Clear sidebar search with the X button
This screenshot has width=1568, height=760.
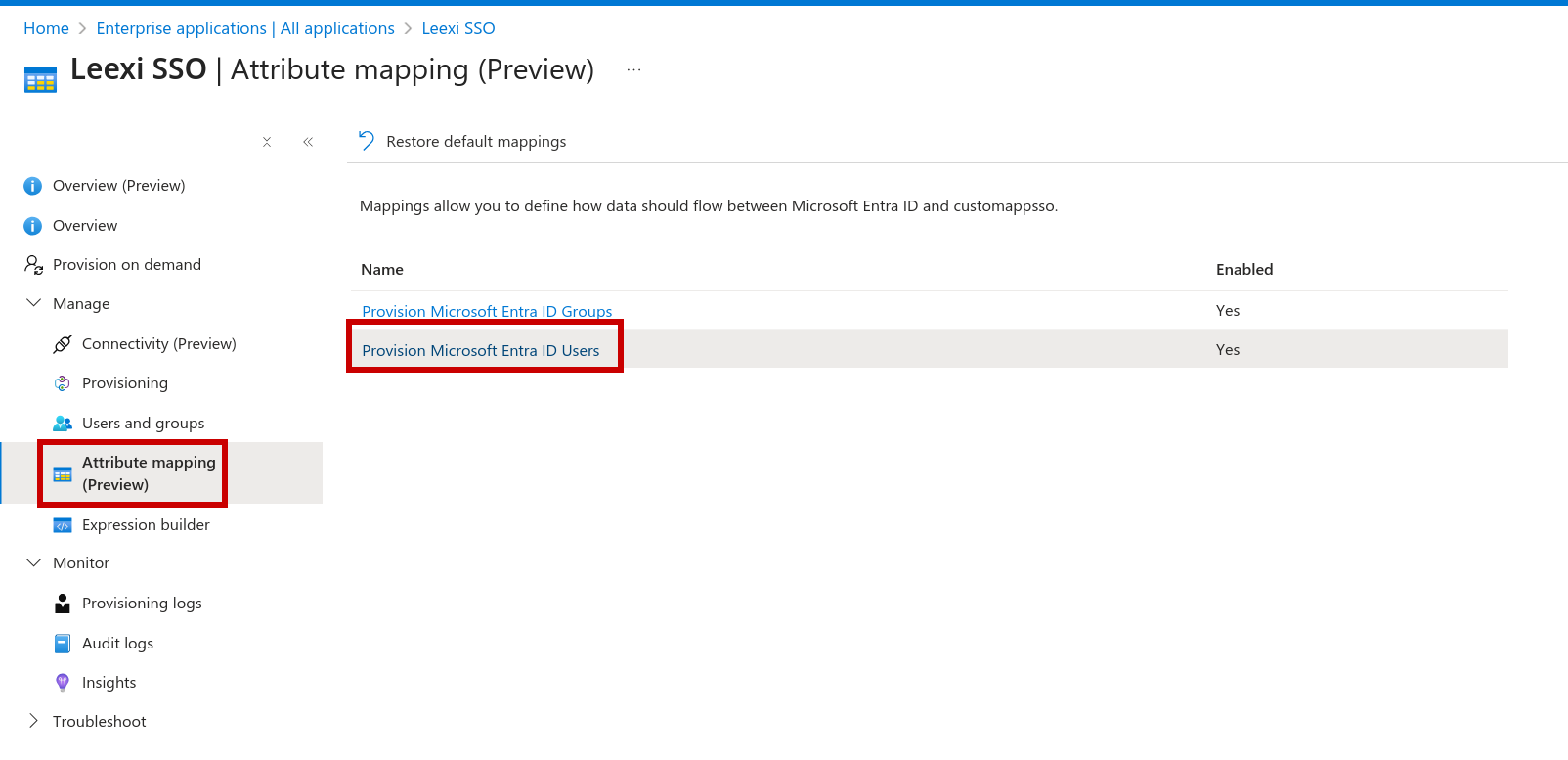pos(267,142)
